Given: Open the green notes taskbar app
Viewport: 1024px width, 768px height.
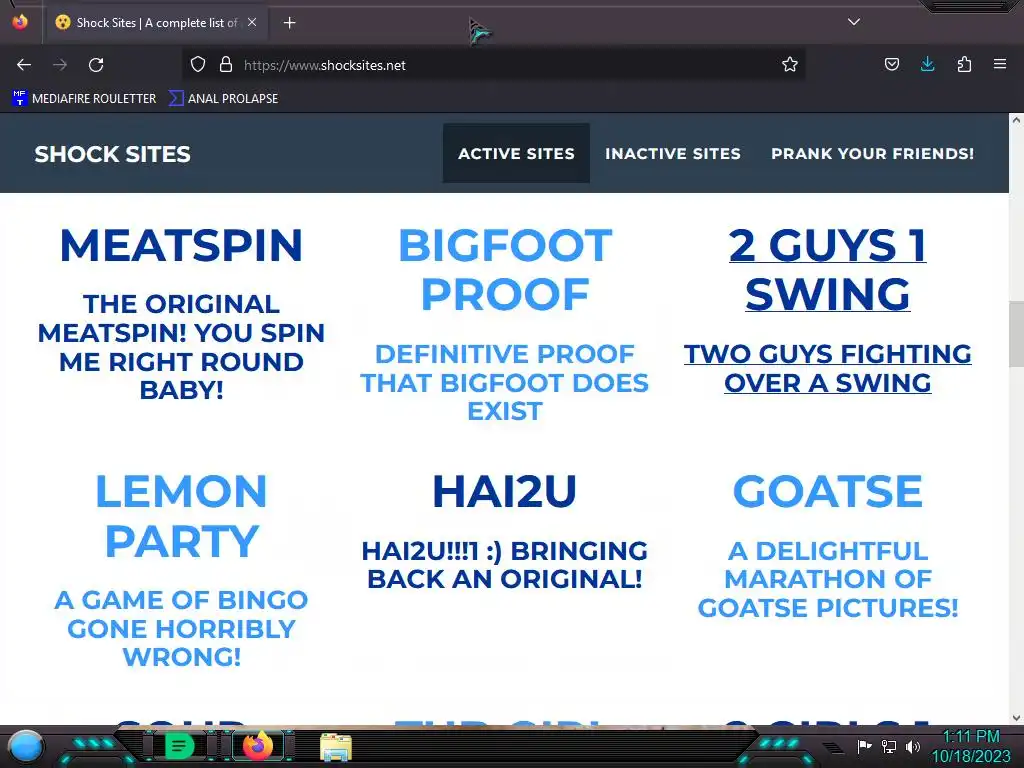Looking at the screenshot, I should [179, 746].
